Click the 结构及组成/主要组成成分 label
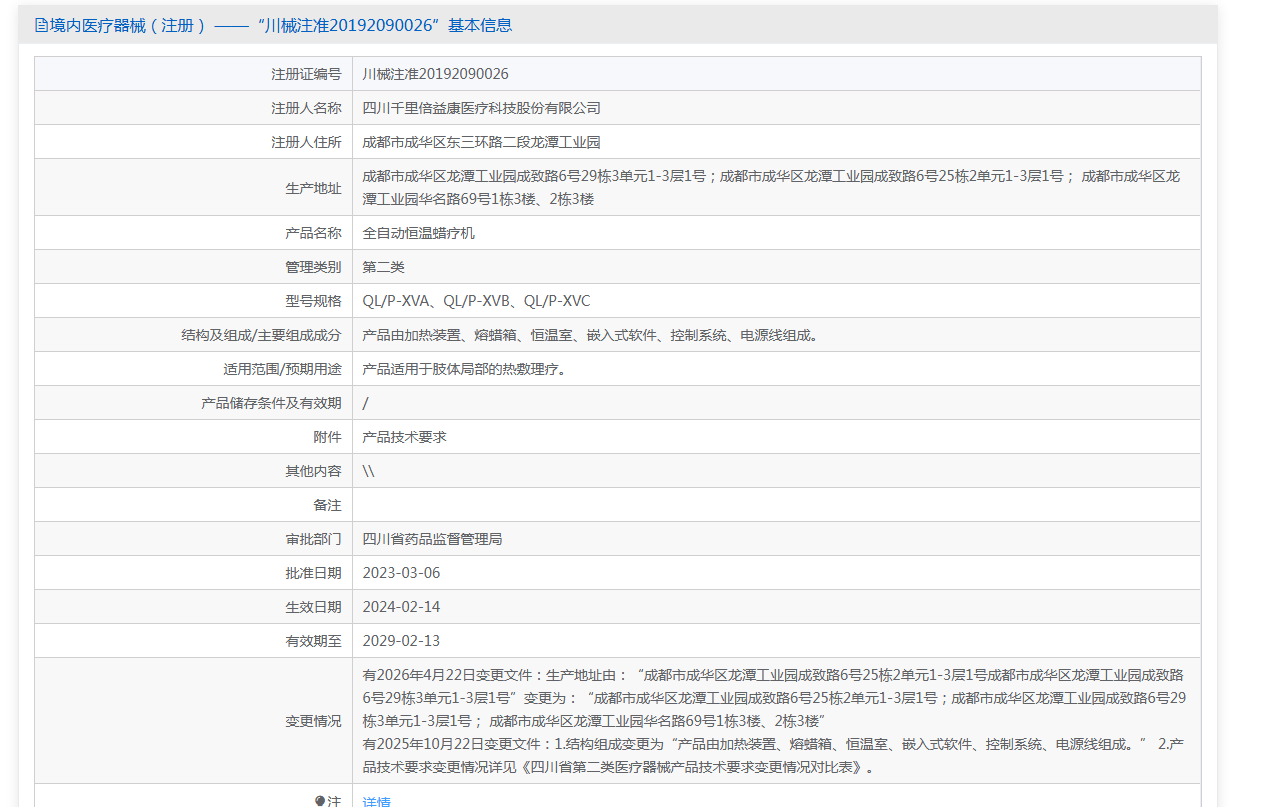The height and width of the screenshot is (807, 1274). [261, 335]
